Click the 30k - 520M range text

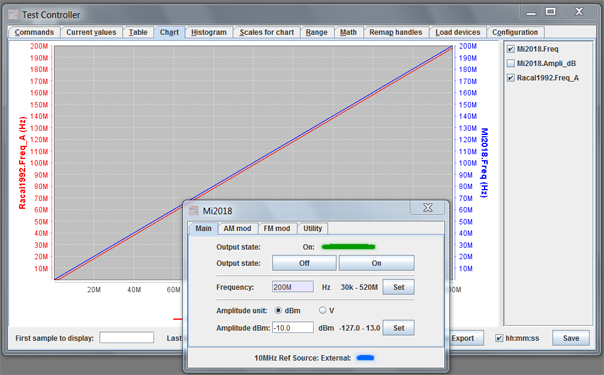359,287
